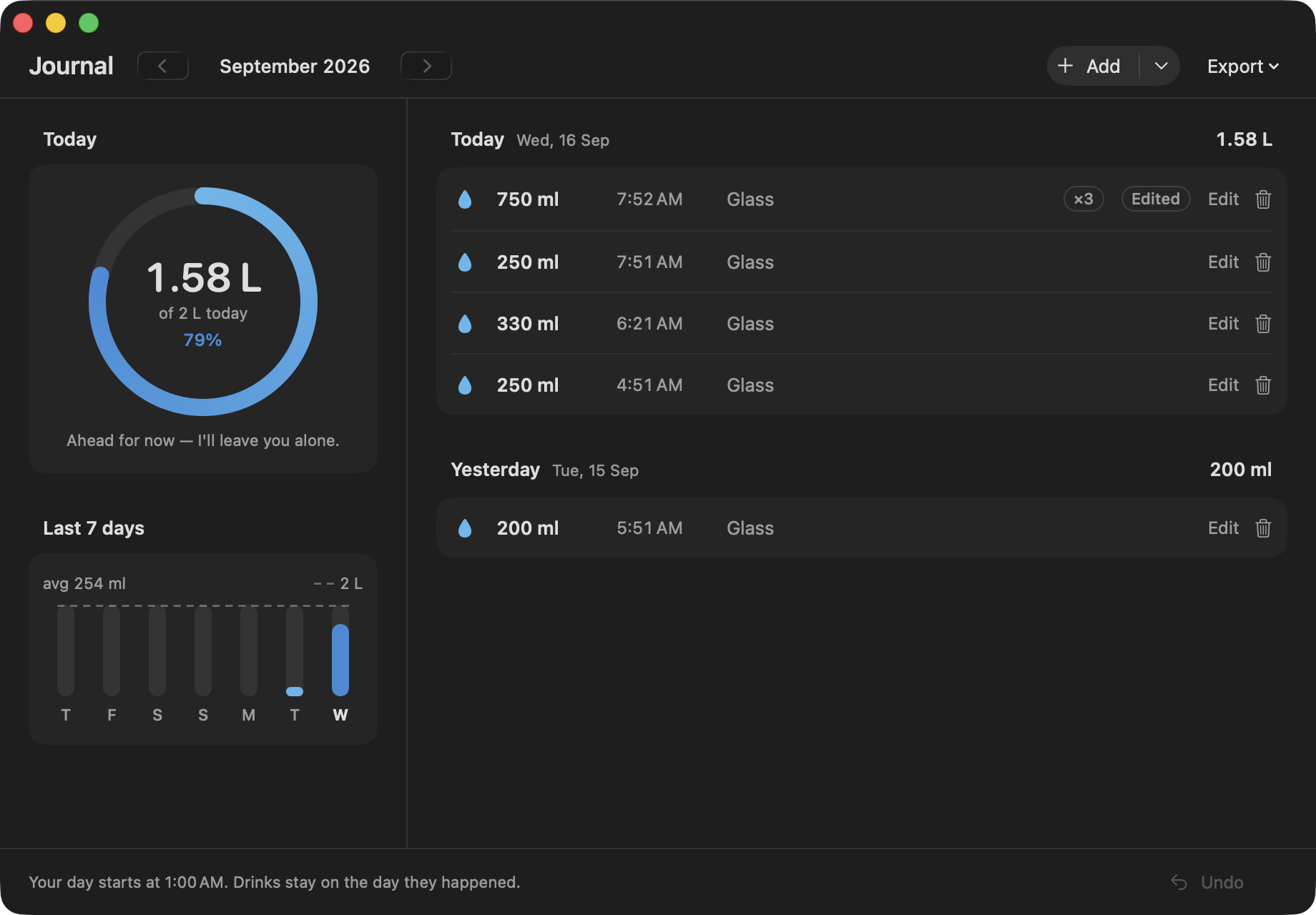Click the ×3 badge on 750 ml row
The height and width of the screenshot is (915, 1316).
click(1084, 199)
